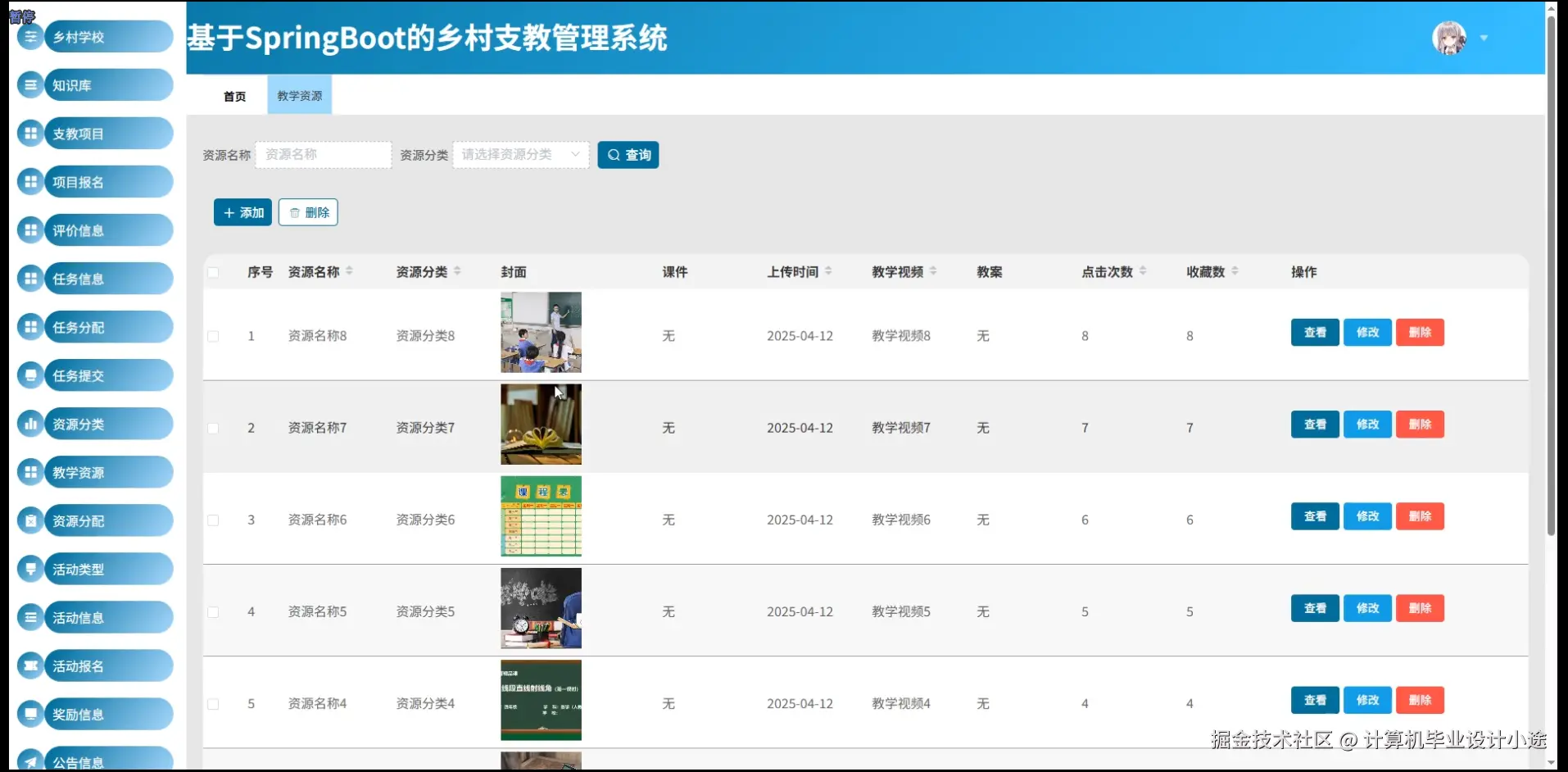Sort by 资源名称 column arrows
This screenshot has width=1568, height=772.
[x=349, y=271]
